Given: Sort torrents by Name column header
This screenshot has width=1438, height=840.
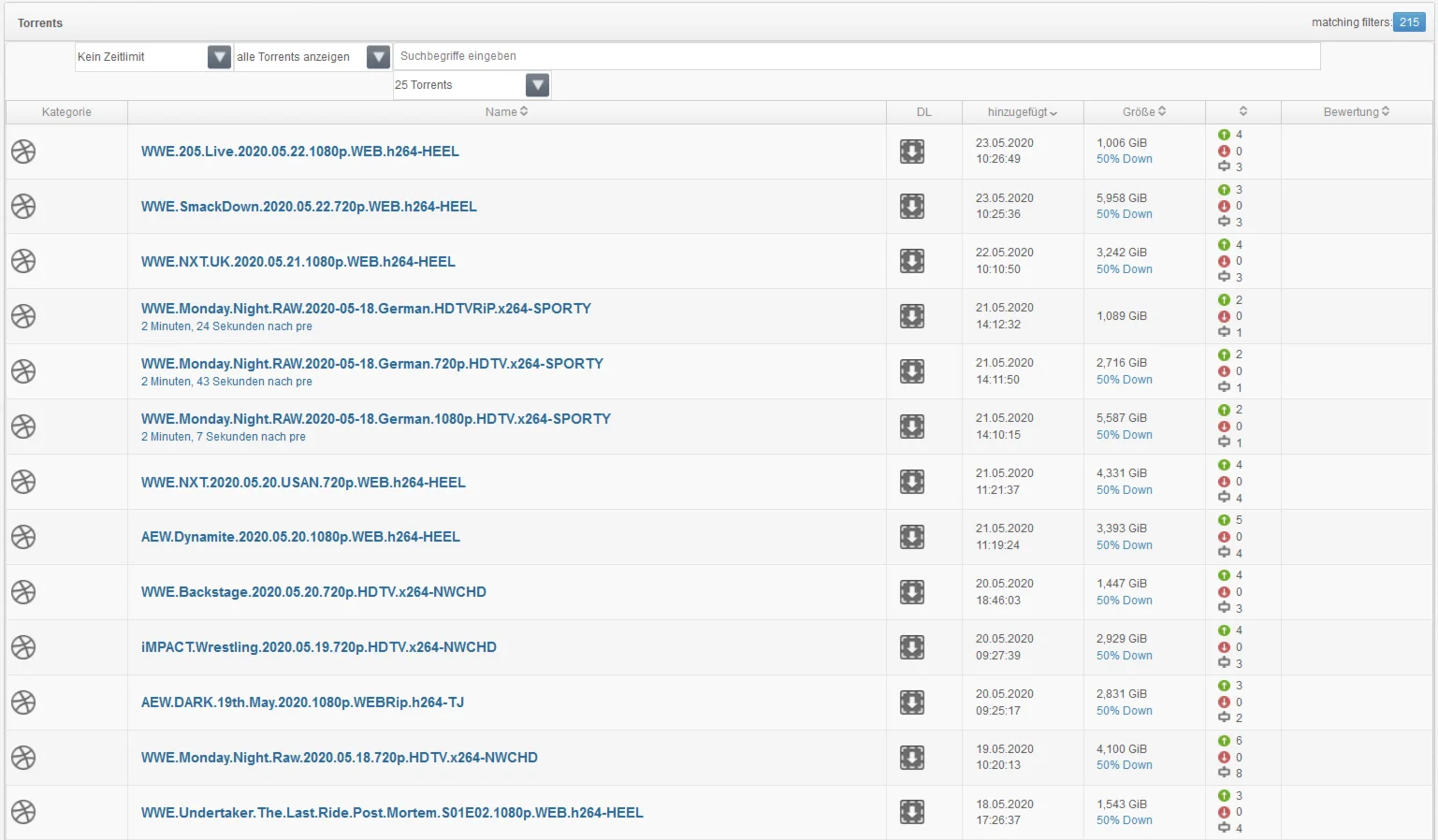Looking at the screenshot, I should tap(506, 112).
